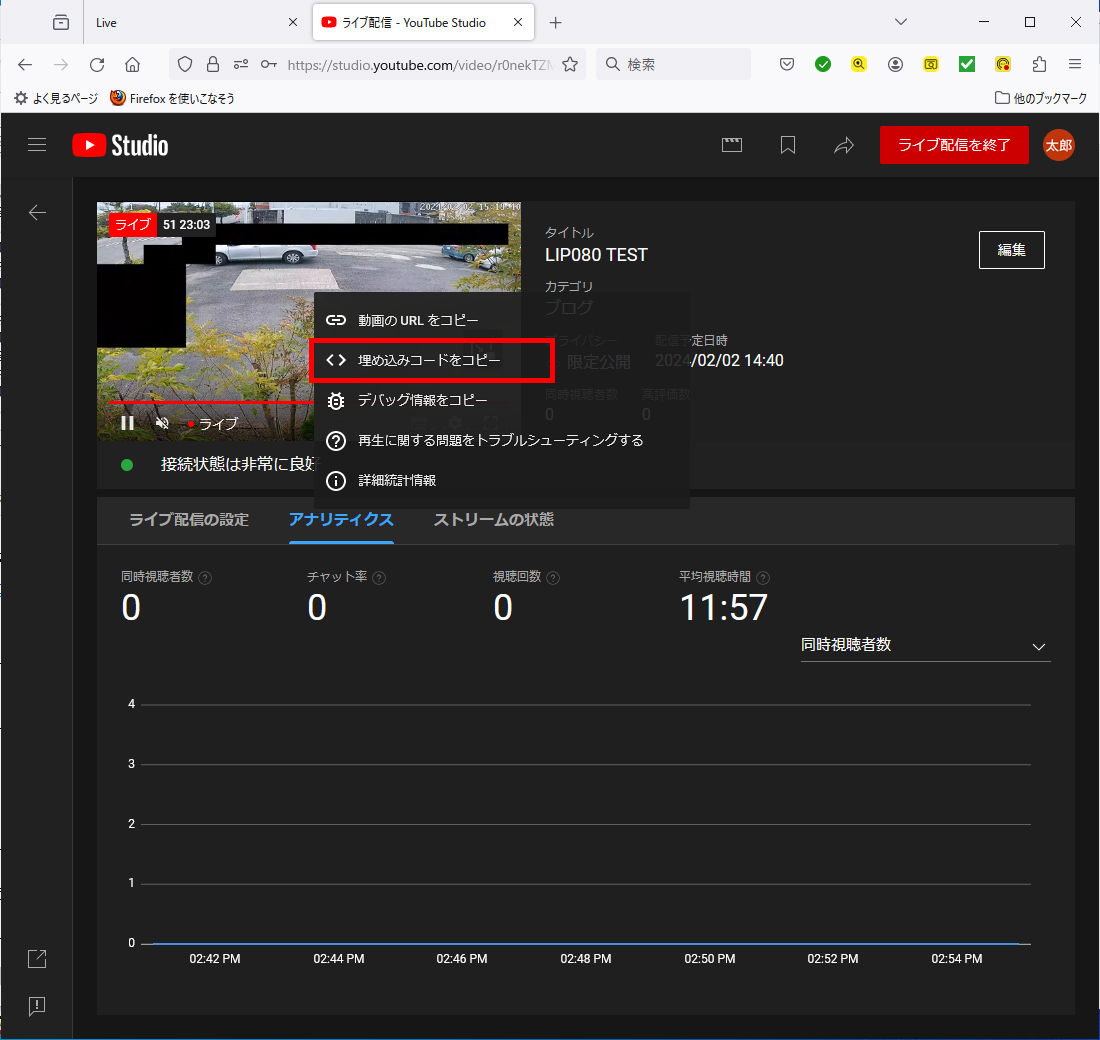The height and width of the screenshot is (1040, 1100).
Task: Click the ライブ配信を終了 button
Action: point(954,145)
